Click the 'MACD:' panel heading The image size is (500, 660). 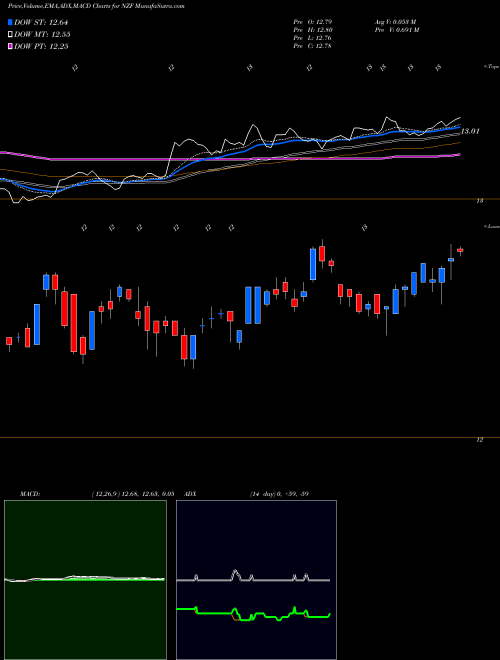pos(30,494)
